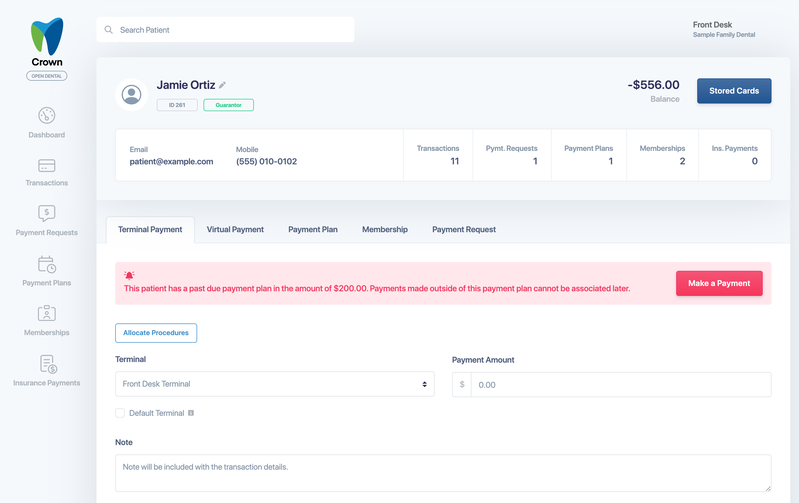Click the ID 261 tag
799x503 pixels.
click(x=177, y=105)
